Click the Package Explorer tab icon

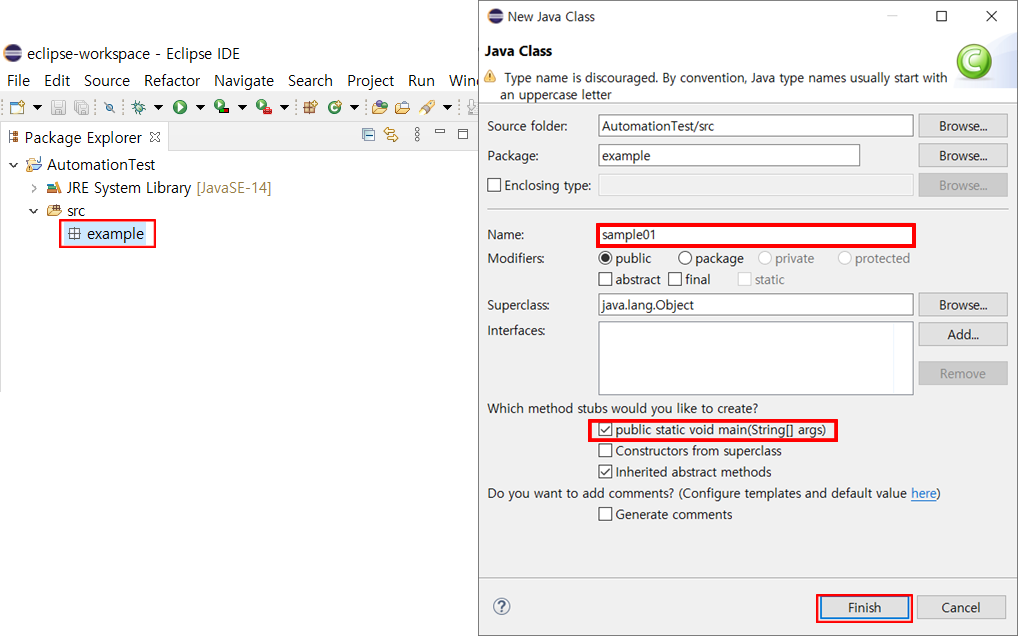coord(13,137)
